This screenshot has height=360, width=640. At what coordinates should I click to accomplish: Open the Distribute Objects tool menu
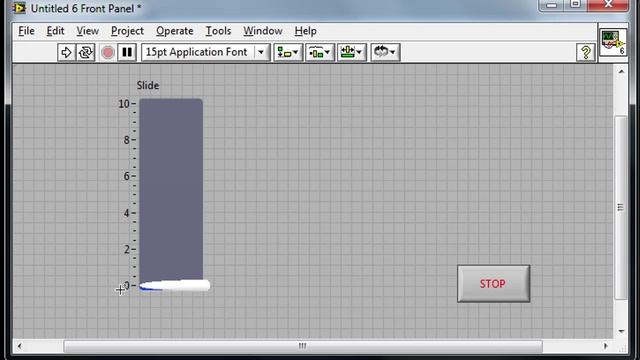click(x=320, y=52)
